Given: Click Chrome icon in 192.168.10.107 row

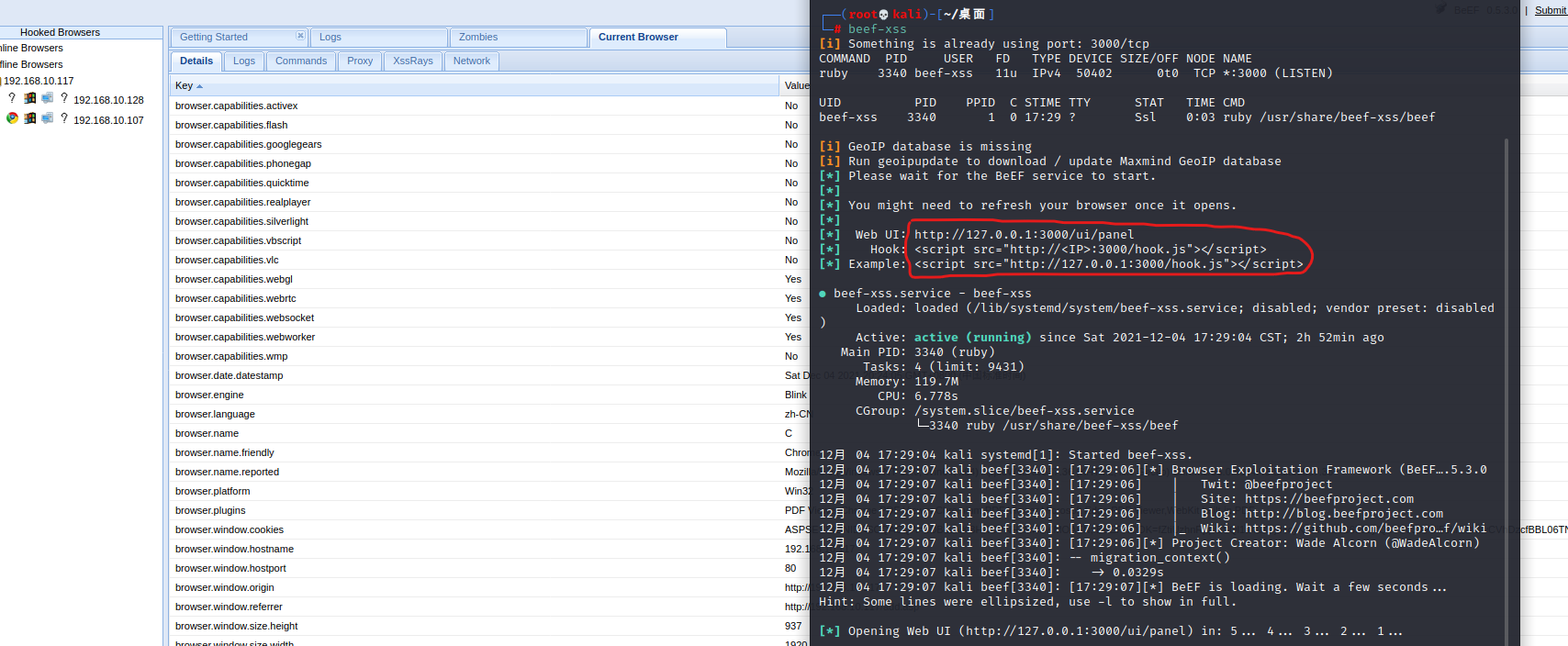Looking at the screenshot, I should point(12,118).
